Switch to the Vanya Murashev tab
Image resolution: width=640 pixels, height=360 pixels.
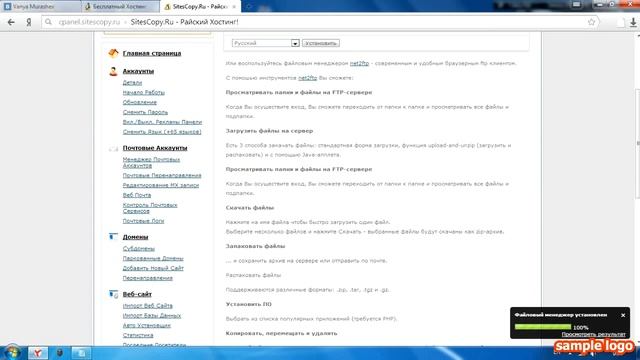click(x=40, y=7)
